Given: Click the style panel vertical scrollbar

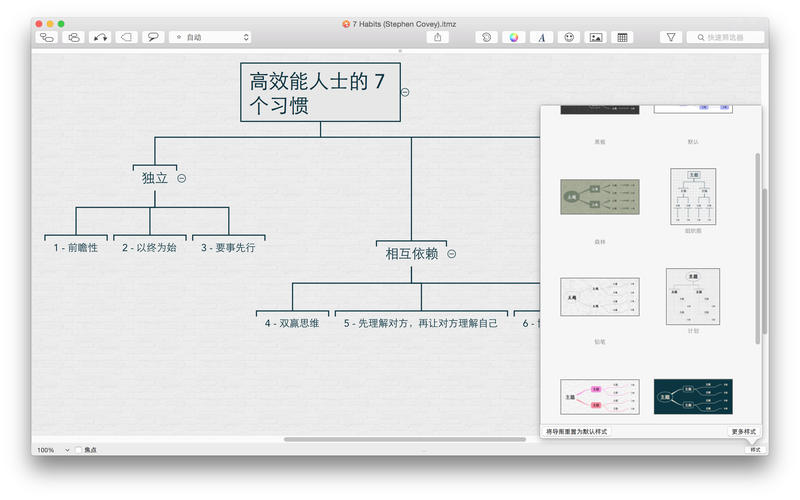Looking at the screenshot, I should [758, 248].
